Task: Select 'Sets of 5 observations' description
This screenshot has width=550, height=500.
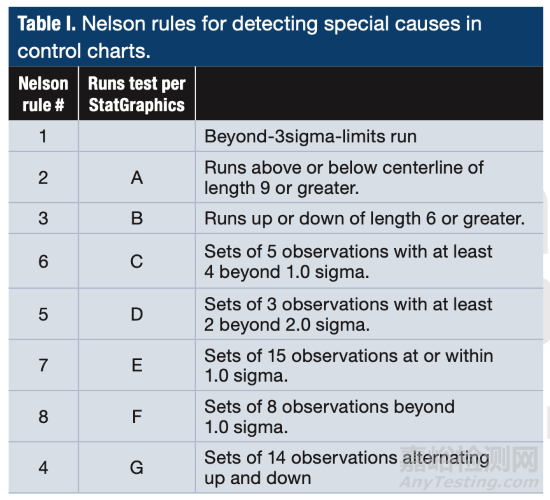Action: click(348, 261)
